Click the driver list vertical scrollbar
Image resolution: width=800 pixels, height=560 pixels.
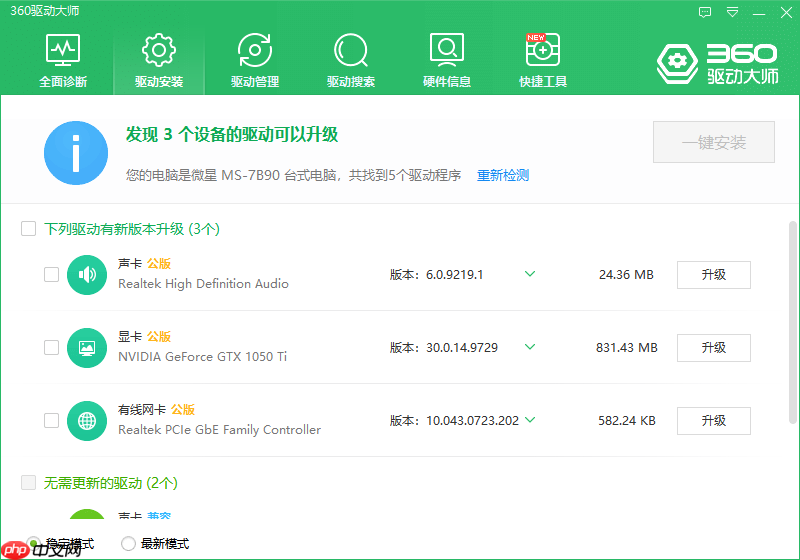pos(792,322)
